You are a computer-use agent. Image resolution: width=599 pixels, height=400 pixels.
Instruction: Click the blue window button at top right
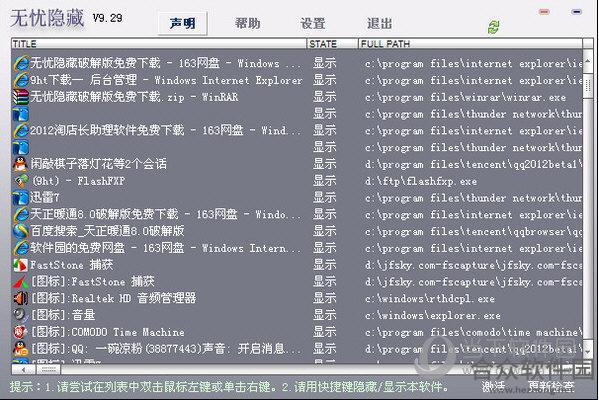(576, 12)
